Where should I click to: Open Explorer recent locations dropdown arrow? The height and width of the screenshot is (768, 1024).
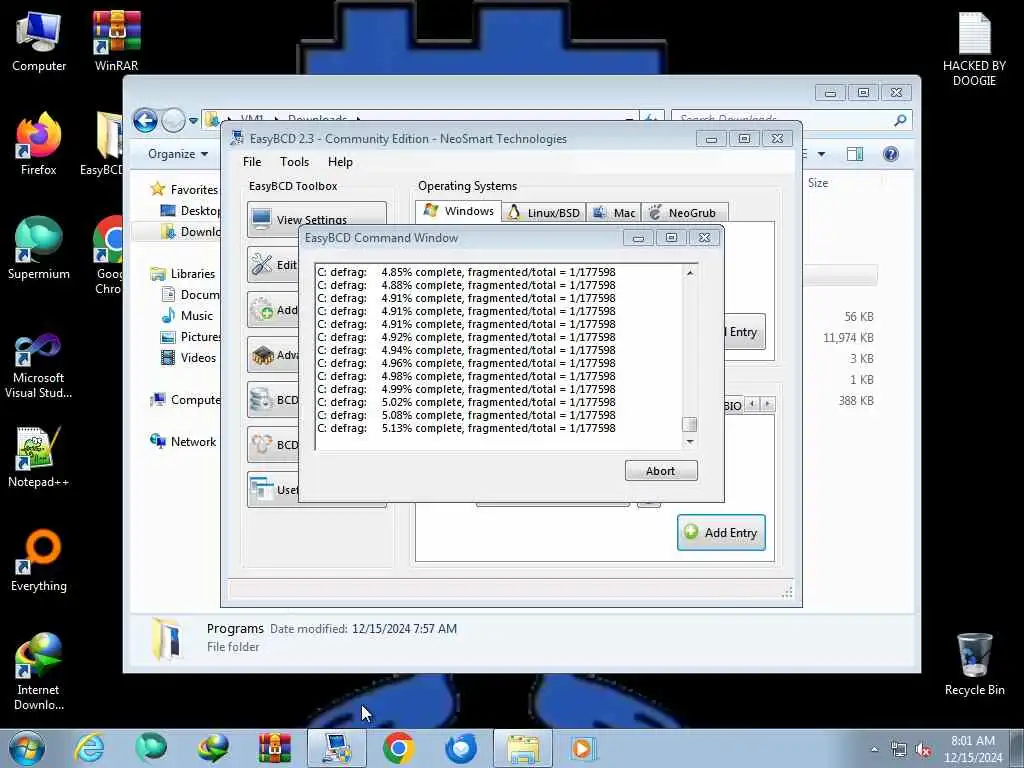193,121
